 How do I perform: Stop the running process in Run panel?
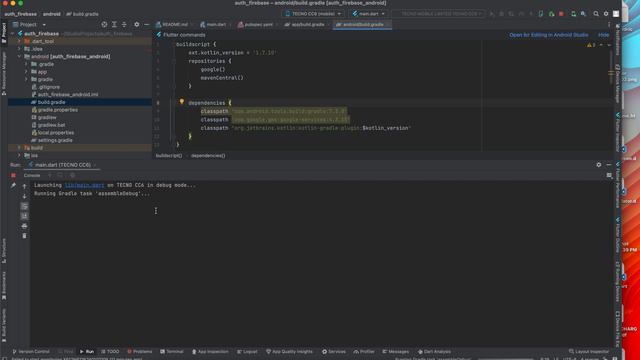click(x=13, y=175)
